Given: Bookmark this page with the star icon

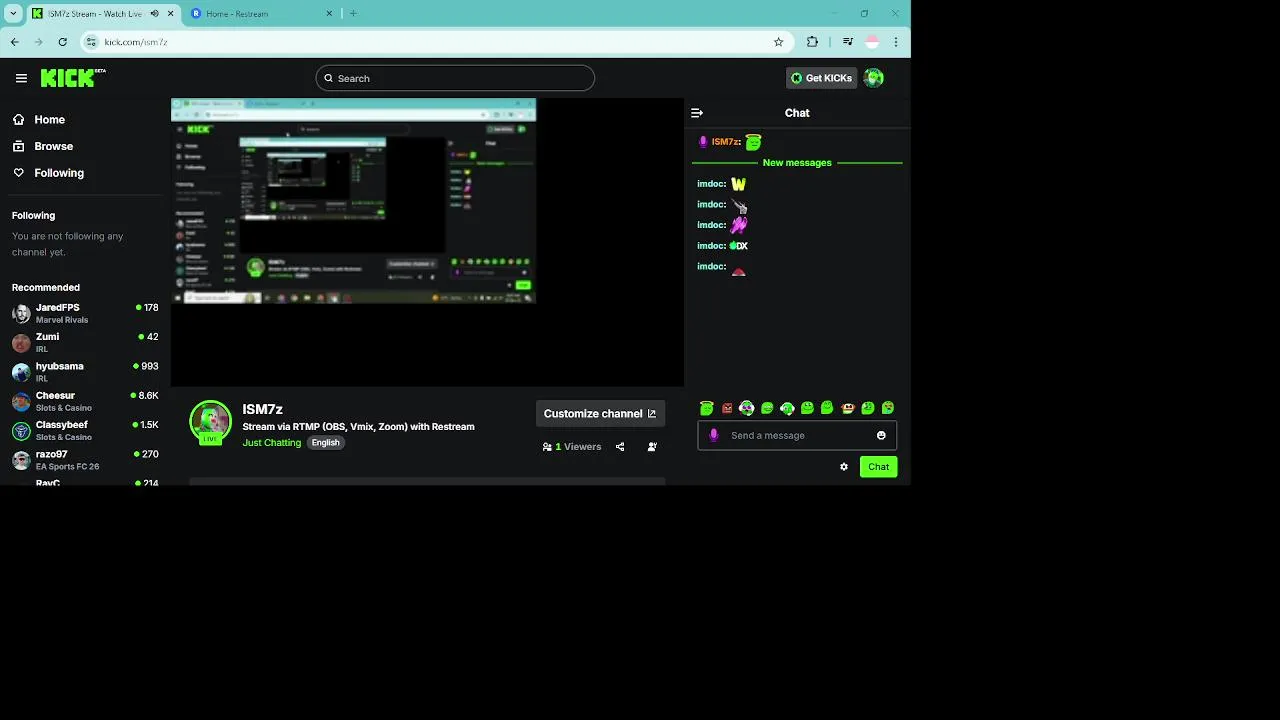Looking at the screenshot, I should click(x=778, y=42).
